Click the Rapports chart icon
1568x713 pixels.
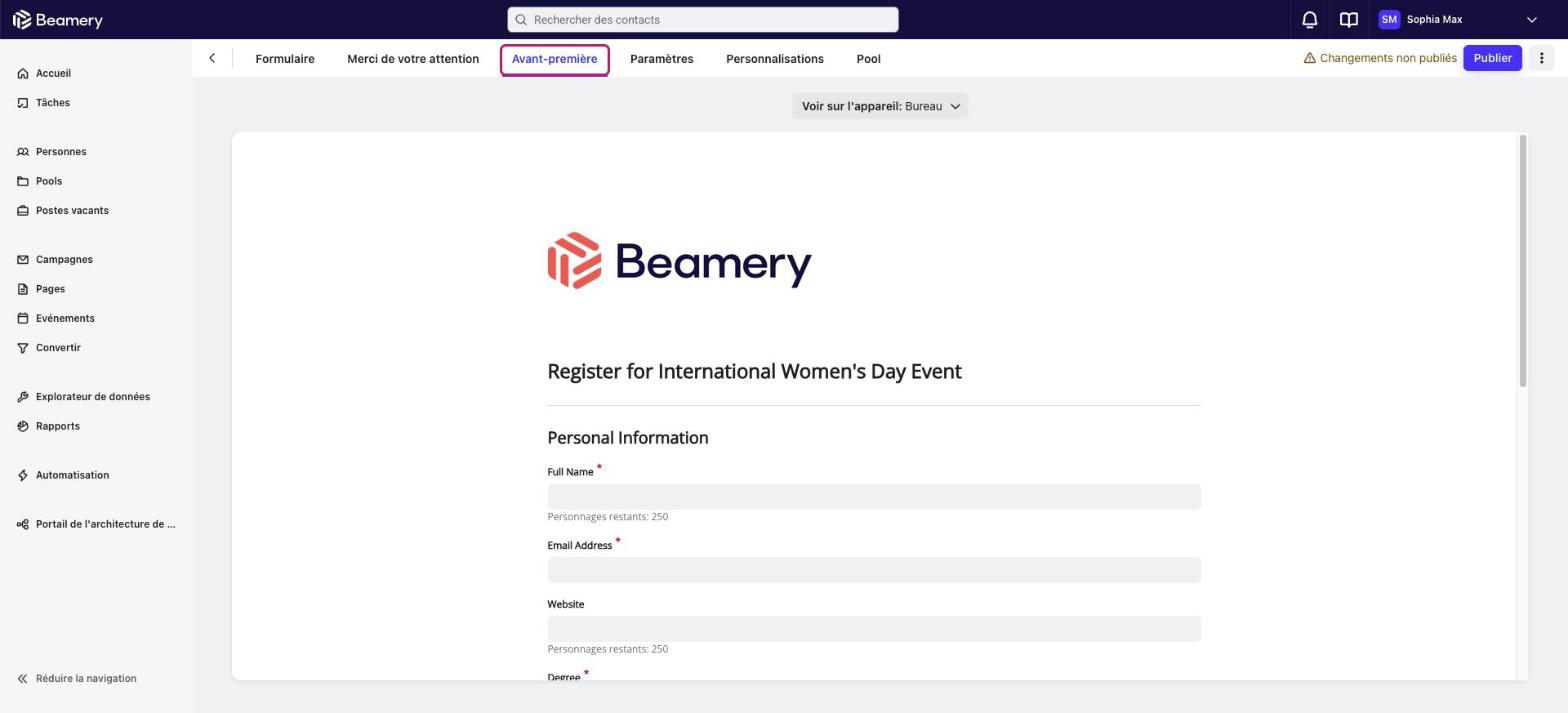(x=23, y=427)
